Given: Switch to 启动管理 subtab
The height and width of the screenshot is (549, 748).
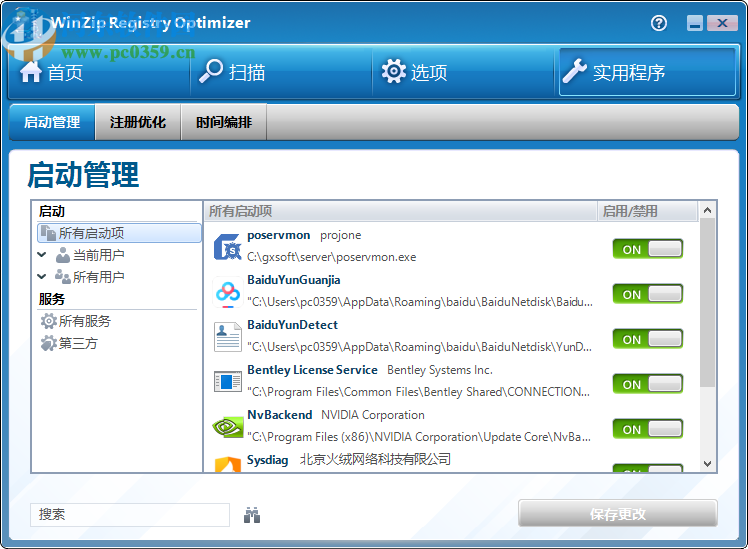Looking at the screenshot, I should click(52, 122).
